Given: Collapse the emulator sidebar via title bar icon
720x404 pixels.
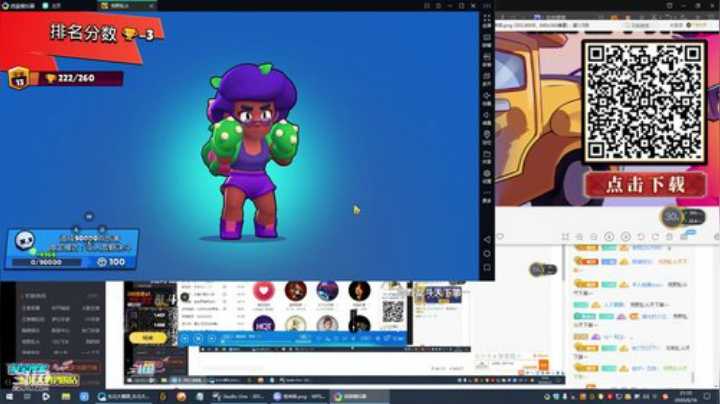Looking at the screenshot, I should point(487,6).
